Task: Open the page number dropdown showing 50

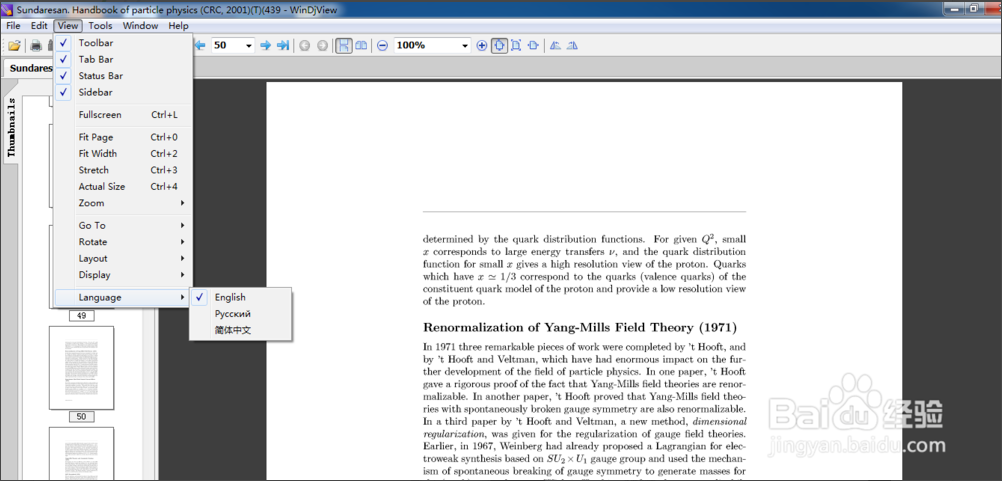Action: coord(249,45)
